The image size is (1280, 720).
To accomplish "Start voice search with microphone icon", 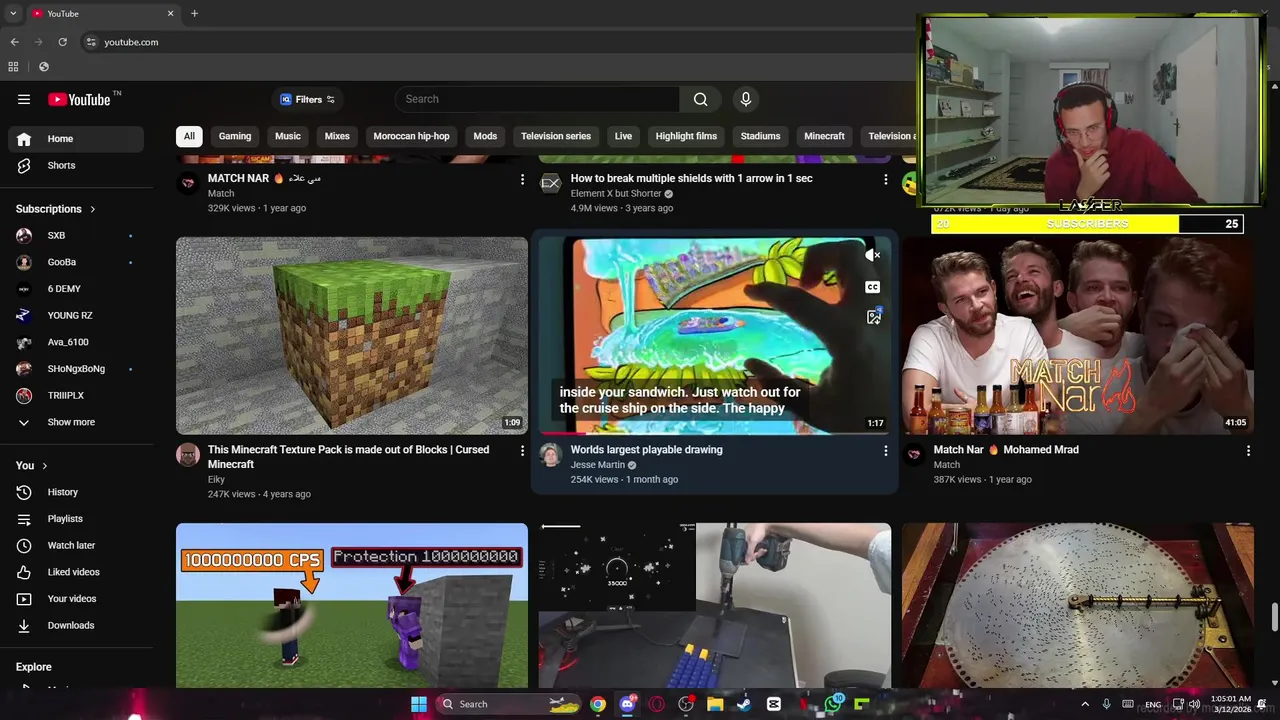I will [x=745, y=99].
